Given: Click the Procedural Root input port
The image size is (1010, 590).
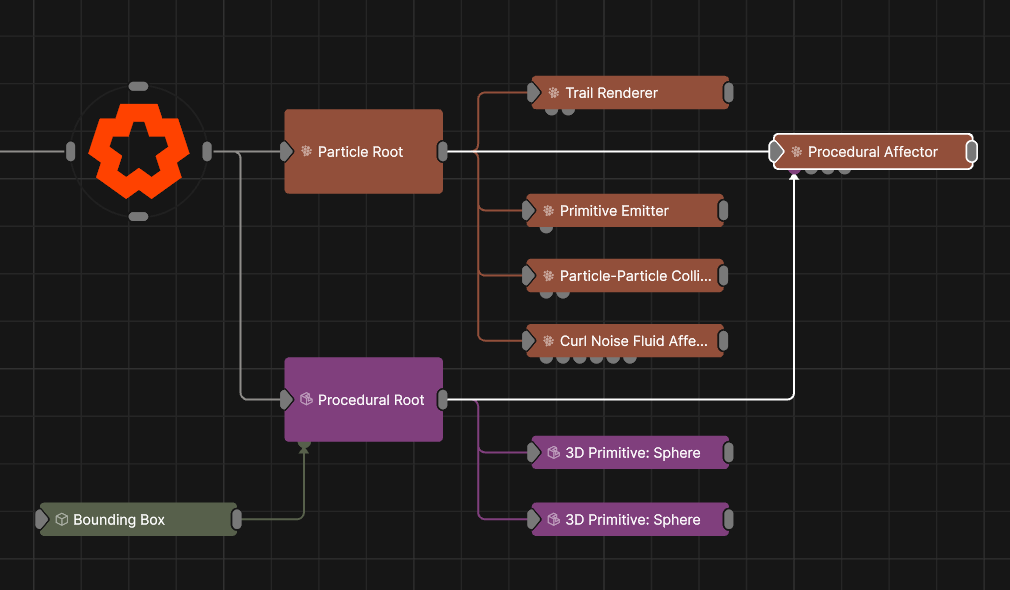Looking at the screenshot, I should (286, 400).
